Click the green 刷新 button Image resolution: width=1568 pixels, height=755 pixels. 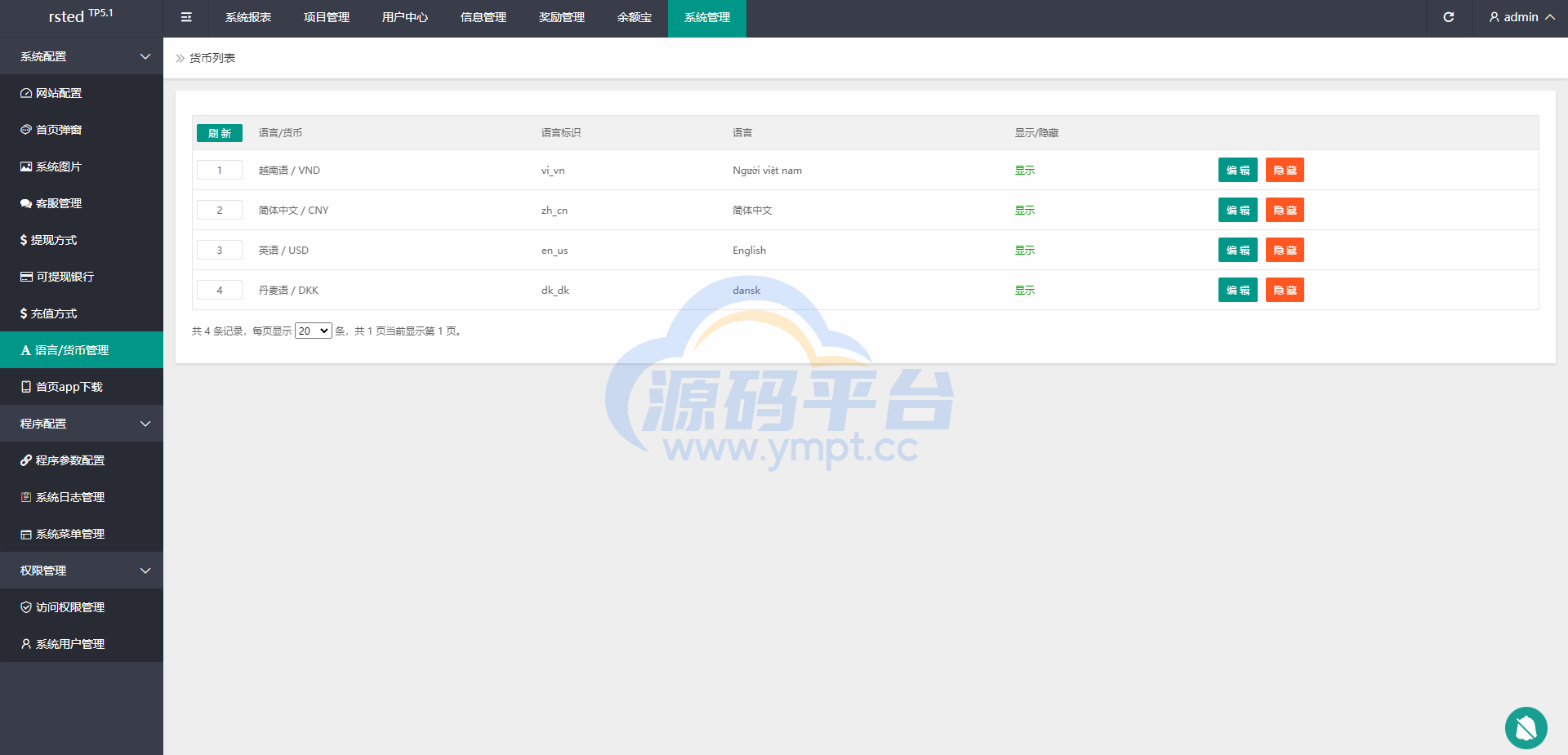220,133
